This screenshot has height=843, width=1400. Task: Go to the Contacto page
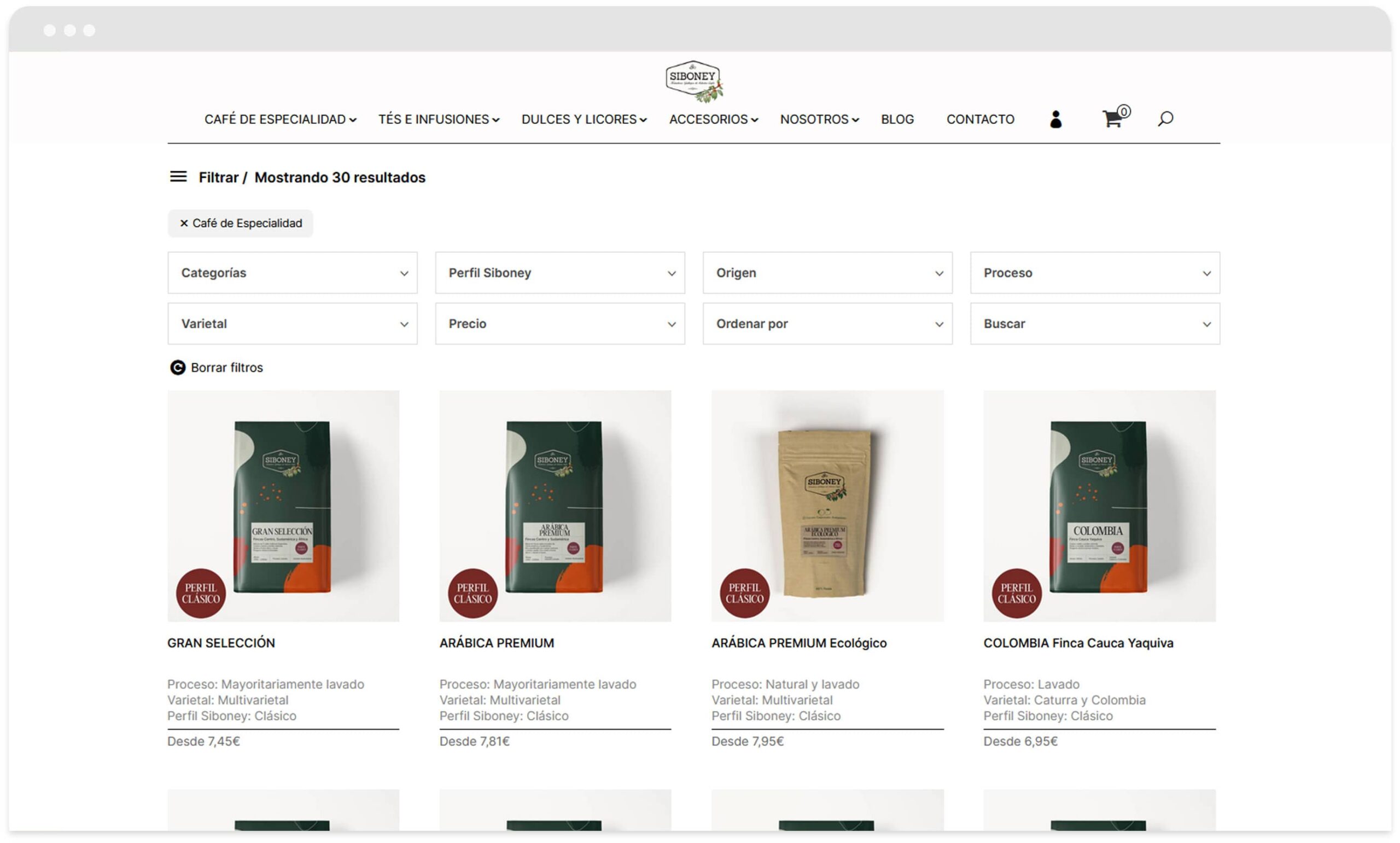tap(980, 119)
